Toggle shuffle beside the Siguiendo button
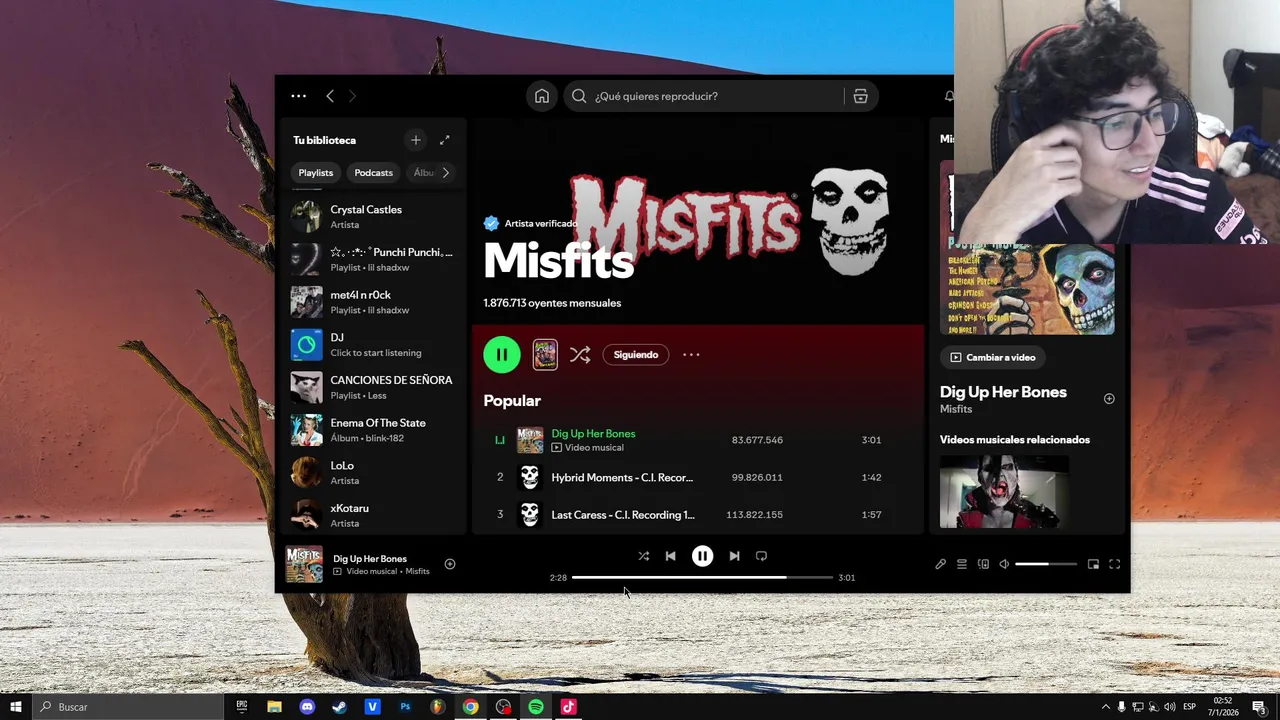1280x720 pixels. (x=580, y=354)
